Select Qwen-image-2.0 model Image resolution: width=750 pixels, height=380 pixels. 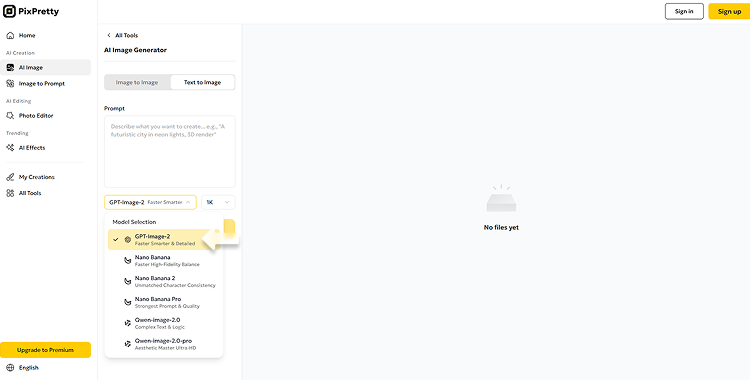pos(164,323)
